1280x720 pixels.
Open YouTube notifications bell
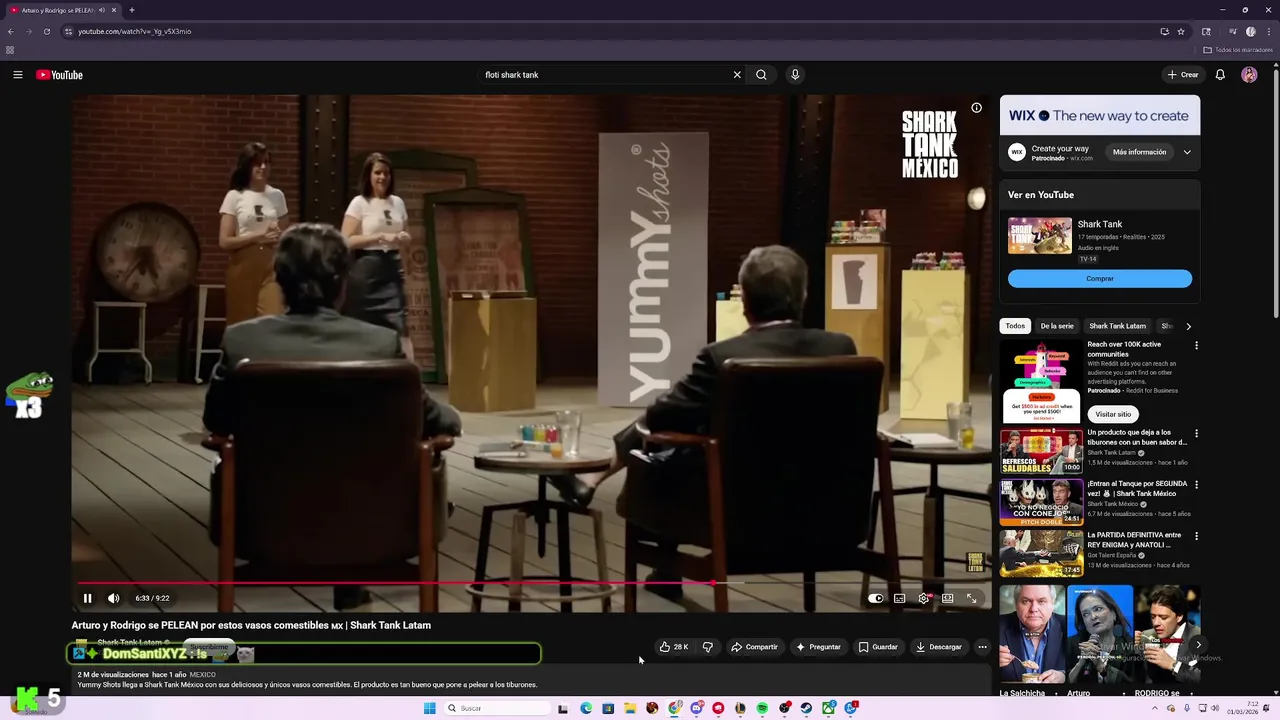(1220, 75)
